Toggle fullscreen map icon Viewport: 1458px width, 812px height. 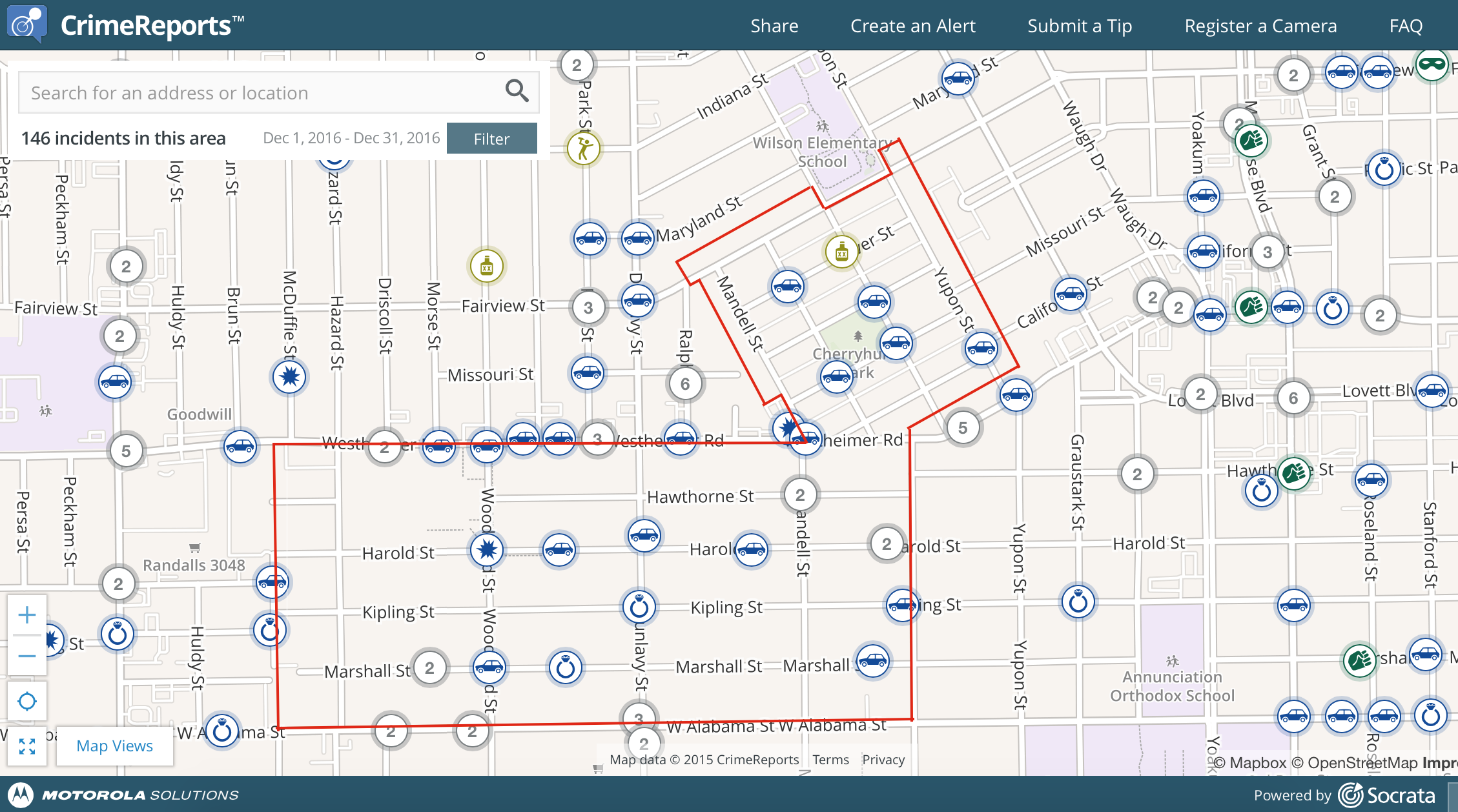coord(27,746)
